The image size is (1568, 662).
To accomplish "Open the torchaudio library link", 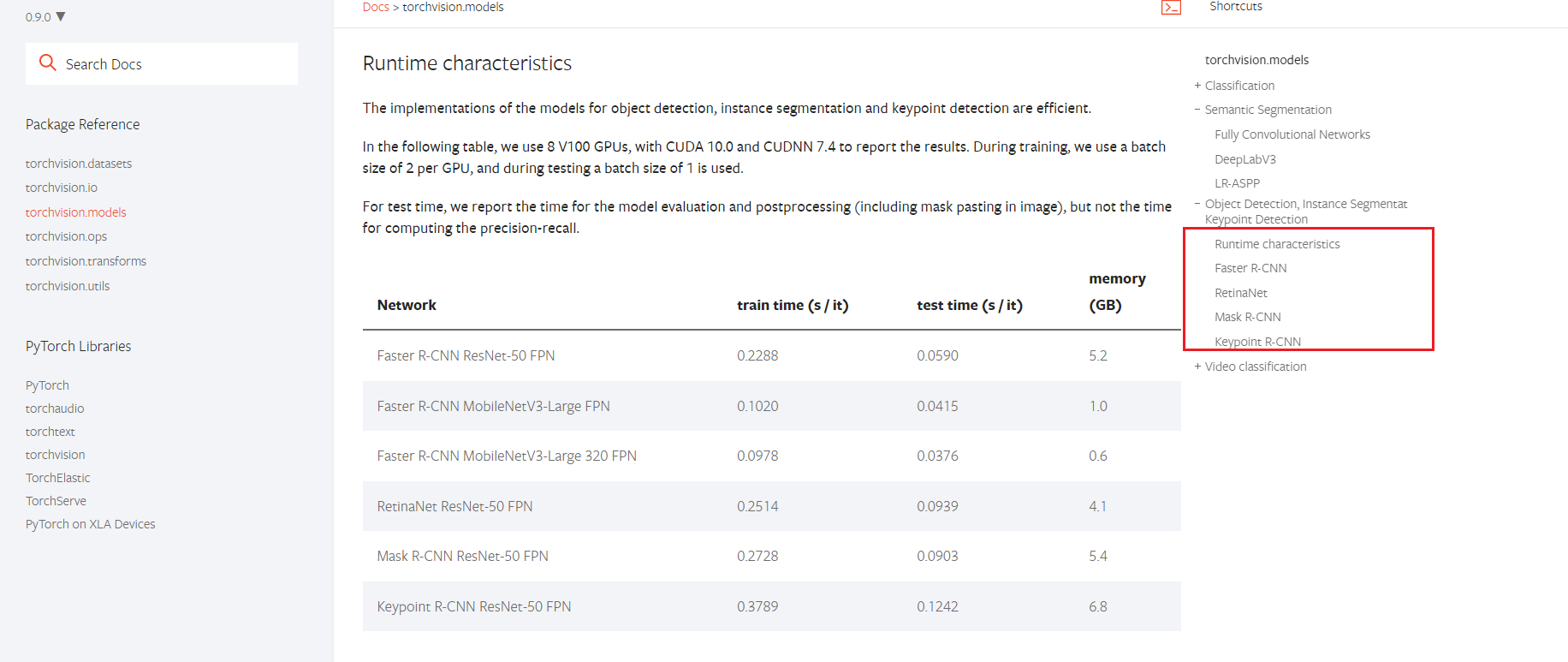I will [55, 409].
